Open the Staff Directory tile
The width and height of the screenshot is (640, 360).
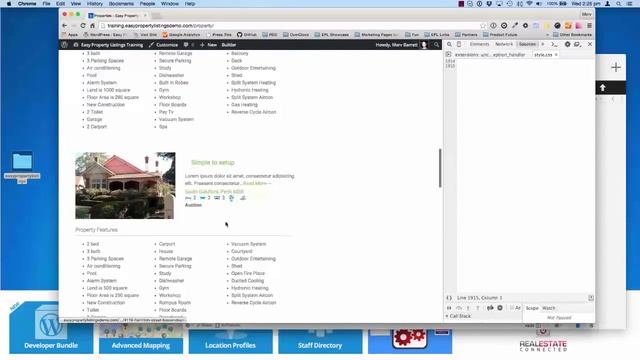(x=320, y=340)
